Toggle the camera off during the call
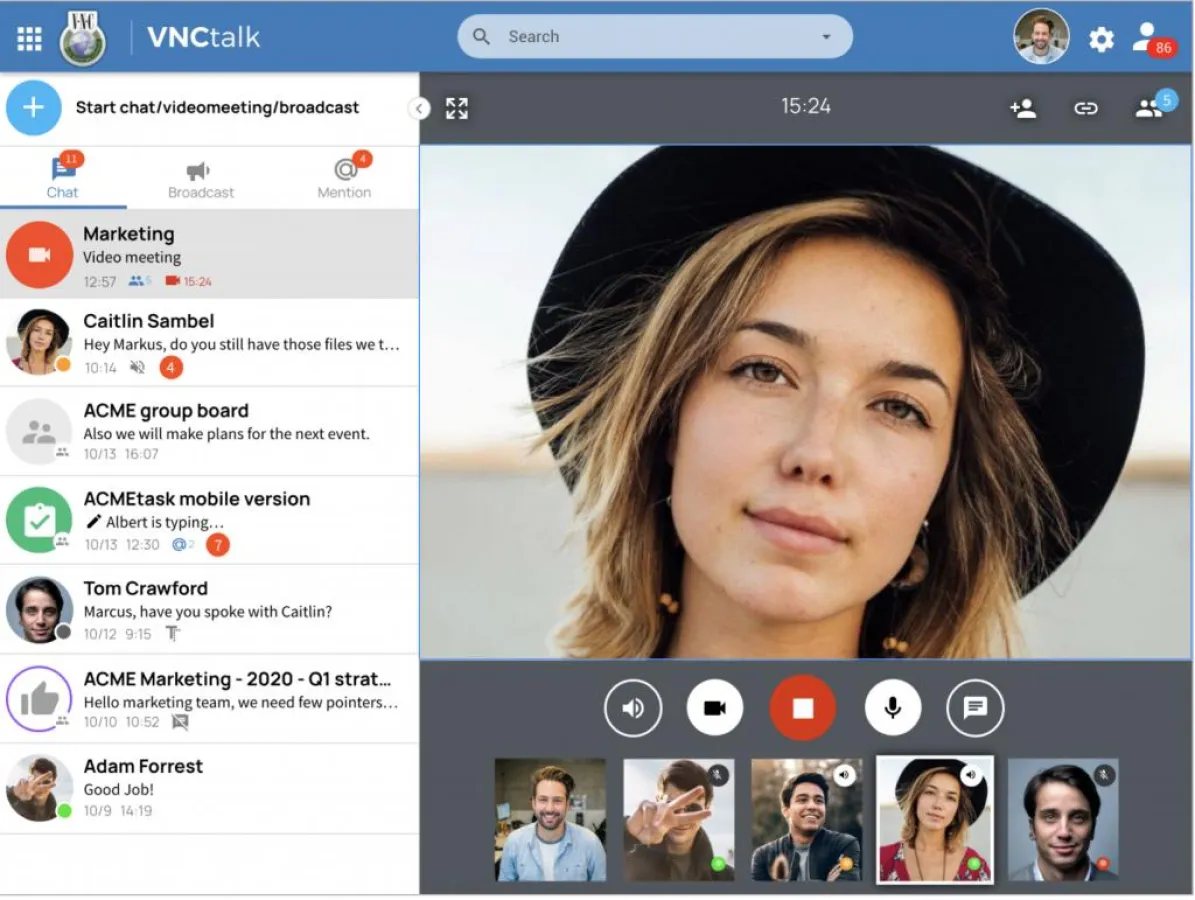The image size is (1195, 900). point(714,707)
